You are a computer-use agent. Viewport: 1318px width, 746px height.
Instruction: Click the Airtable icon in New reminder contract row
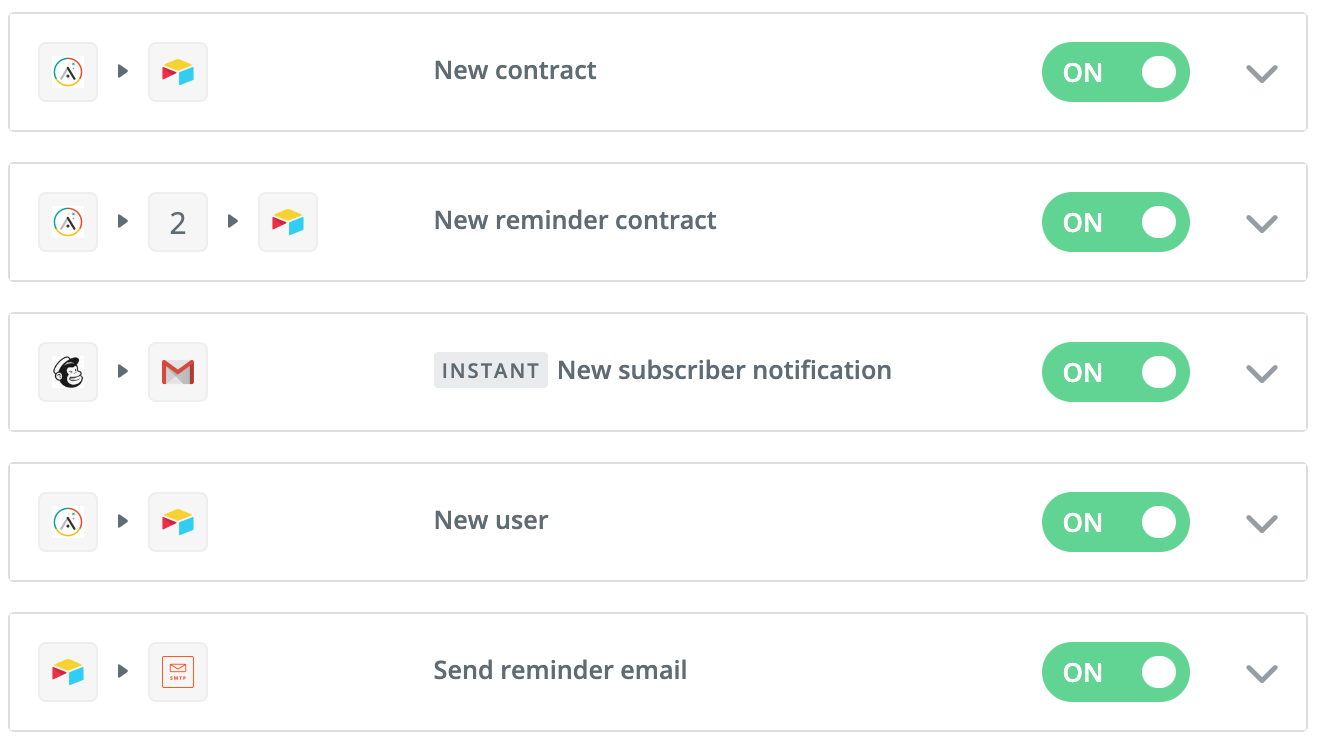288,222
